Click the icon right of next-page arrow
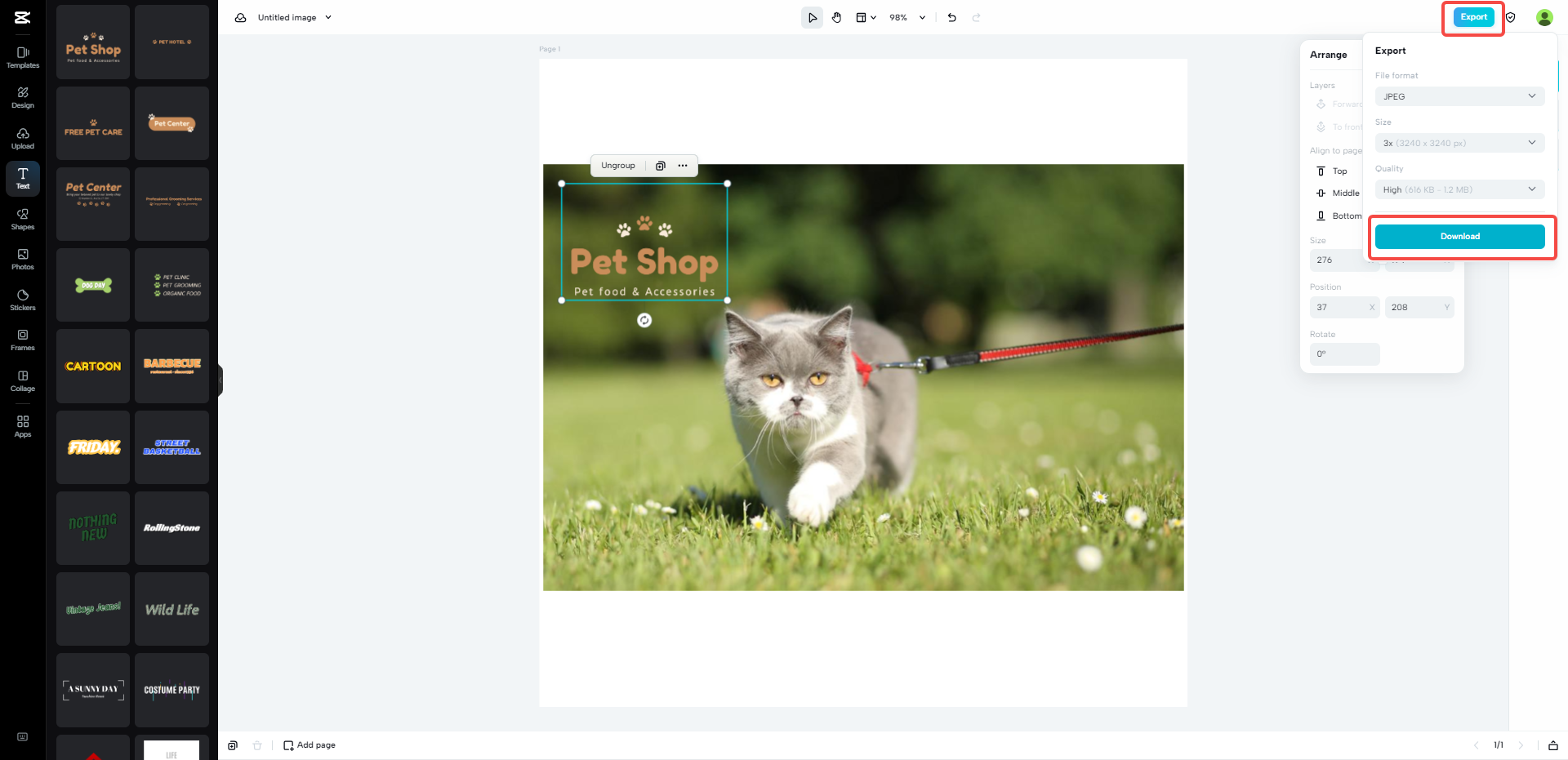The height and width of the screenshot is (760, 1568). [x=1553, y=745]
